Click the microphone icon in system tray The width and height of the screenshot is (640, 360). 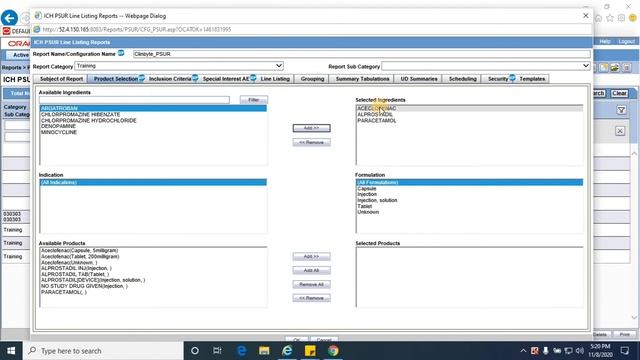coord(546,351)
